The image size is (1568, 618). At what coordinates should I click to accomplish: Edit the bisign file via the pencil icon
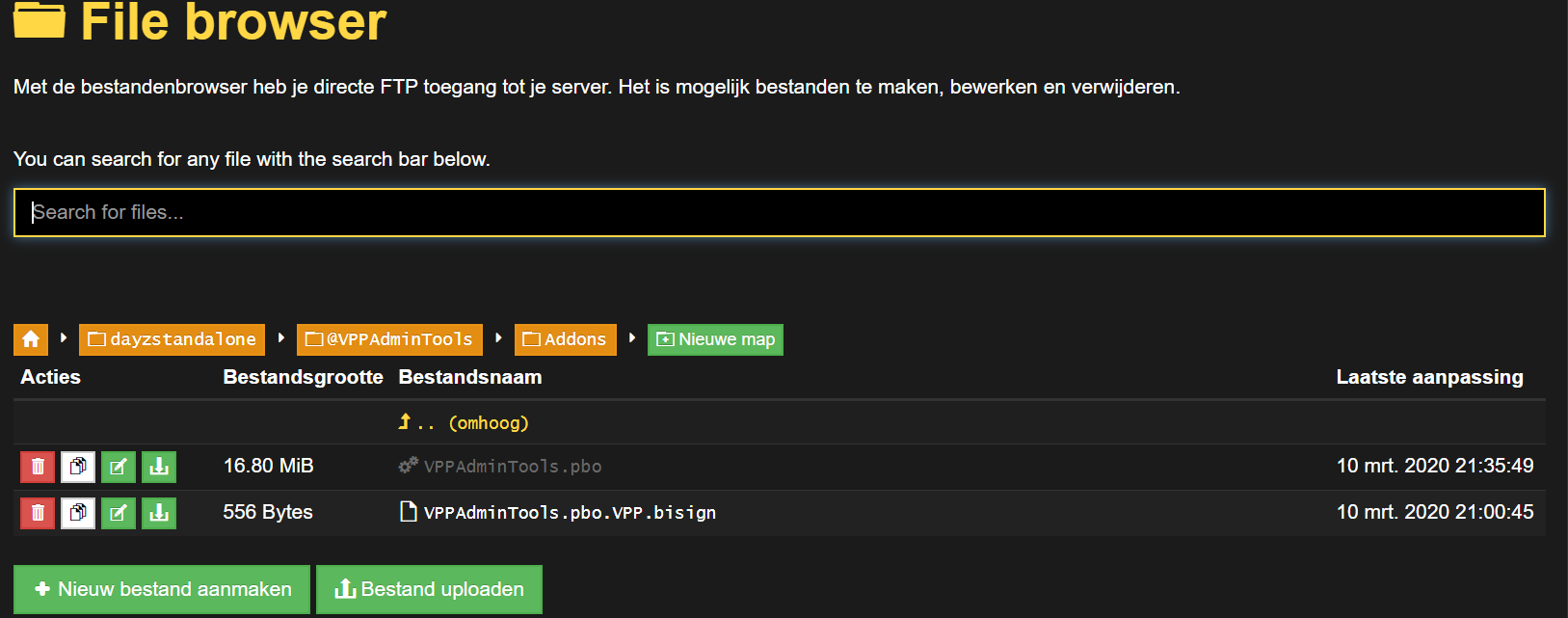point(119,513)
